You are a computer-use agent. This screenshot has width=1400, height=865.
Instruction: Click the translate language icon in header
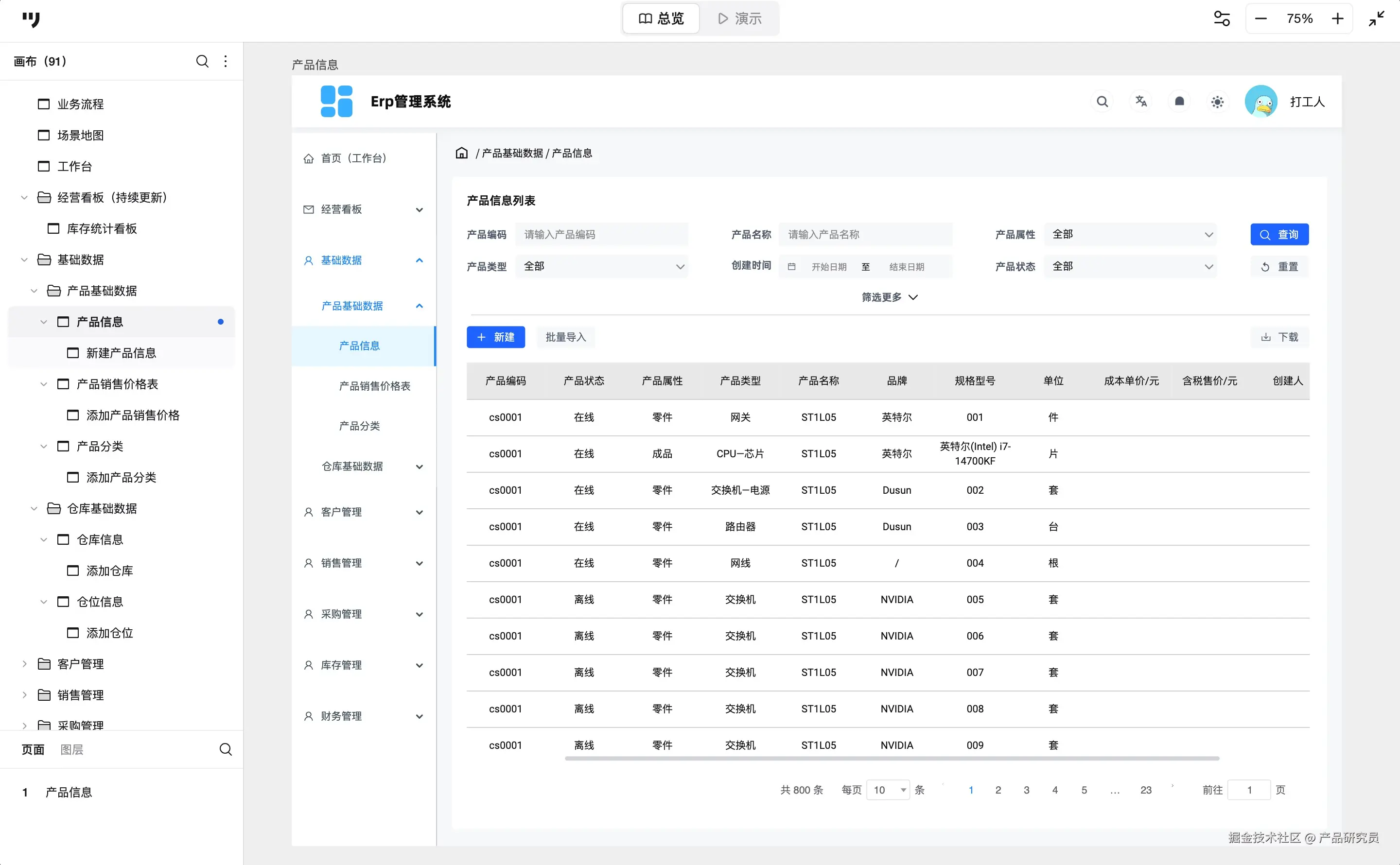click(x=1141, y=101)
